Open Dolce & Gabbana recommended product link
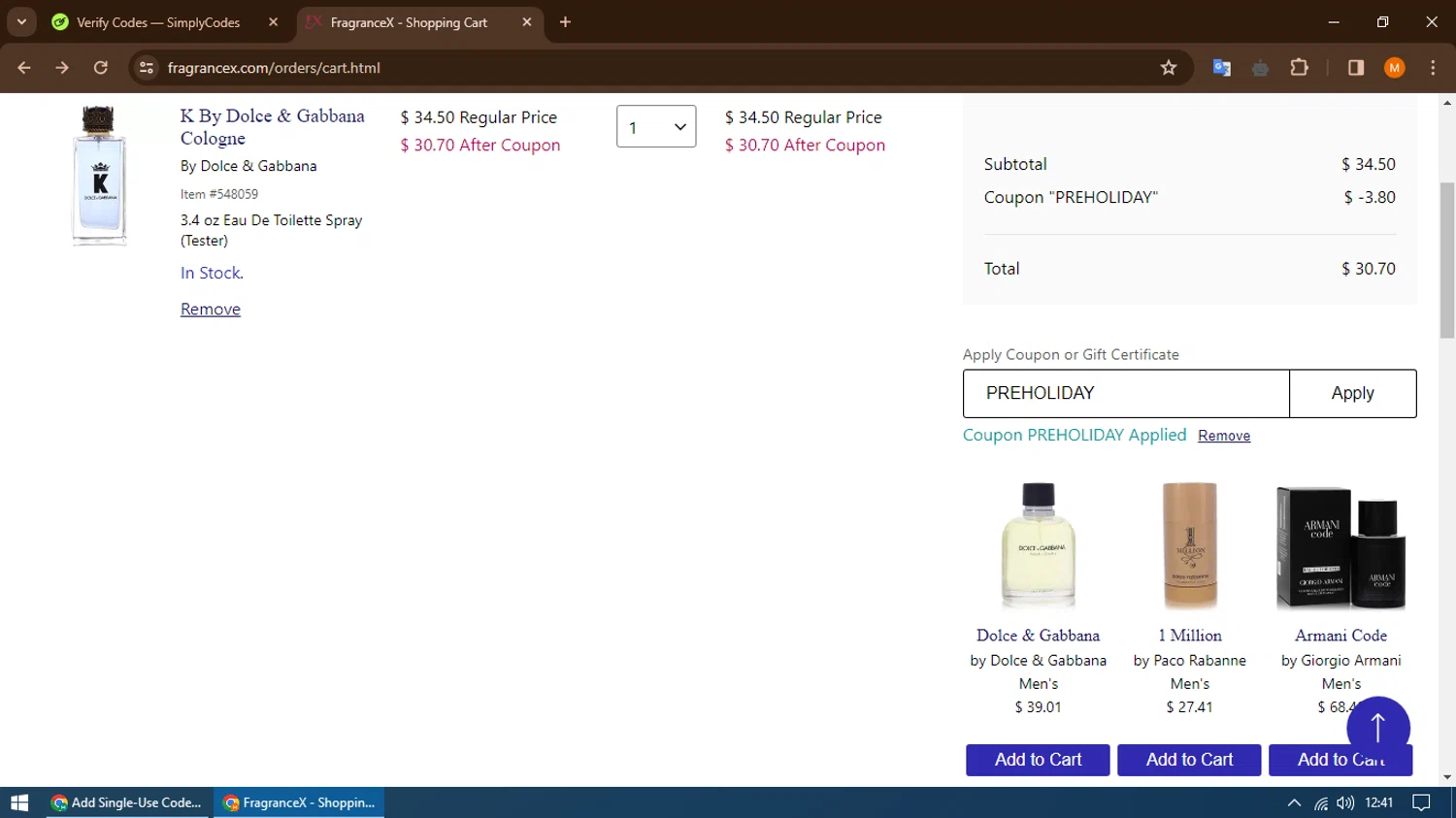The width and height of the screenshot is (1456, 818). point(1038,636)
